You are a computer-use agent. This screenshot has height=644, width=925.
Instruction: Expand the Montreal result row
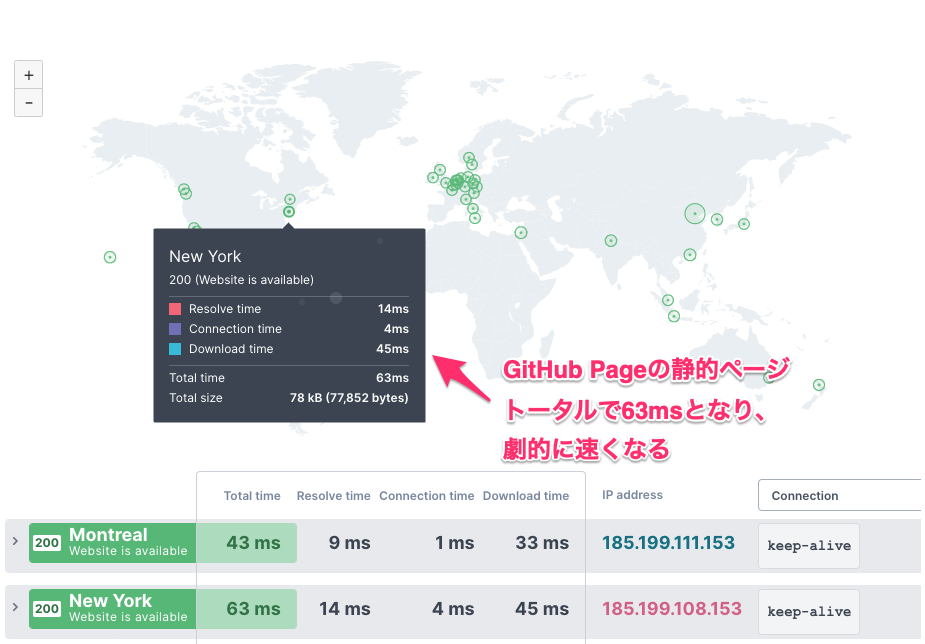pos(15,541)
